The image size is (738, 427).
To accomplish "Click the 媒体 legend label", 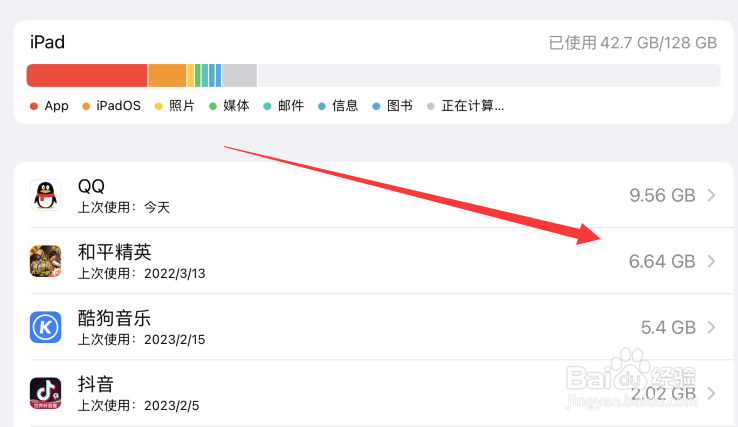I will (236, 106).
